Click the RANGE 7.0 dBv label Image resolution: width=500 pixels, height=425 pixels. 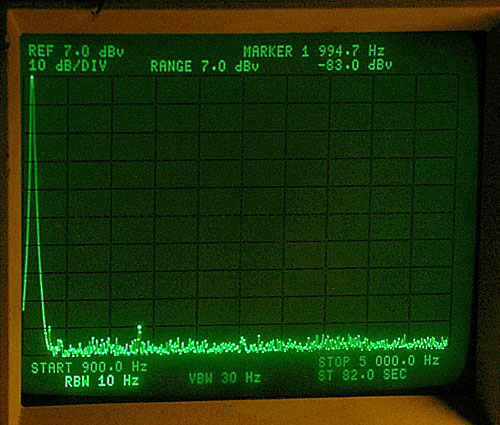204,66
